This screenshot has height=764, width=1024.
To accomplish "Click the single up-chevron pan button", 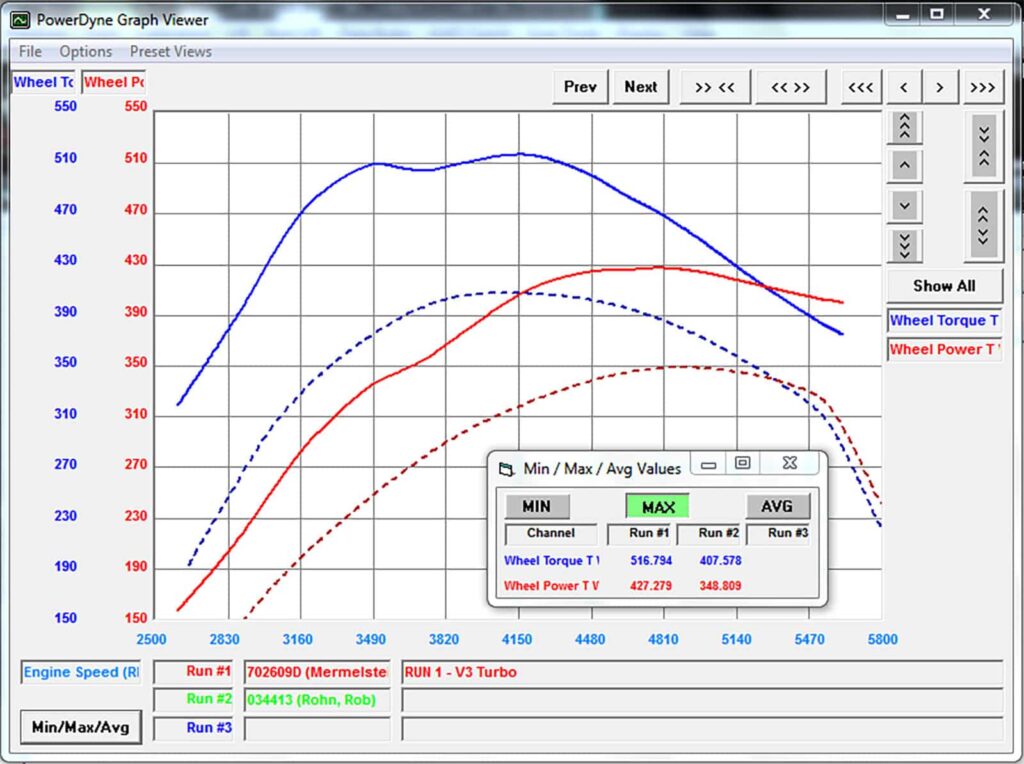I will 904,166.
